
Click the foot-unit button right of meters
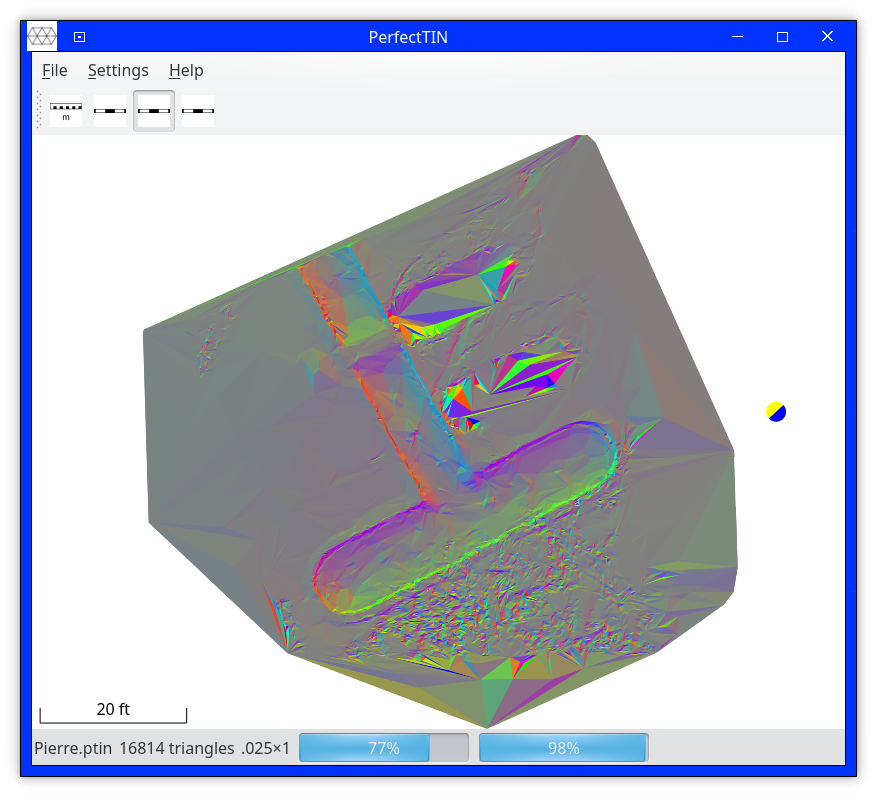click(110, 111)
